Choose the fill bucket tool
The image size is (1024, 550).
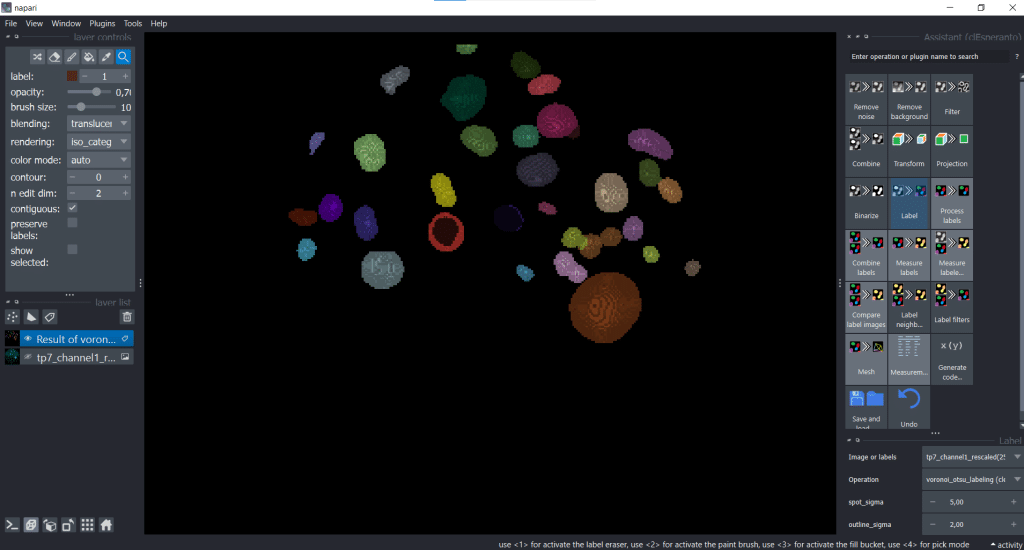click(88, 57)
